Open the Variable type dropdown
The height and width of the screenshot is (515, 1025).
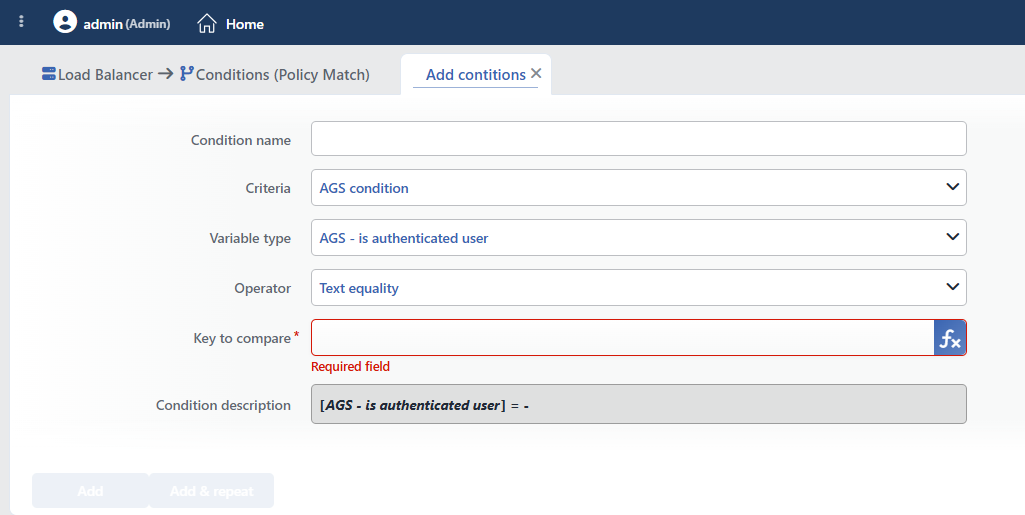click(x=639, y=238)
